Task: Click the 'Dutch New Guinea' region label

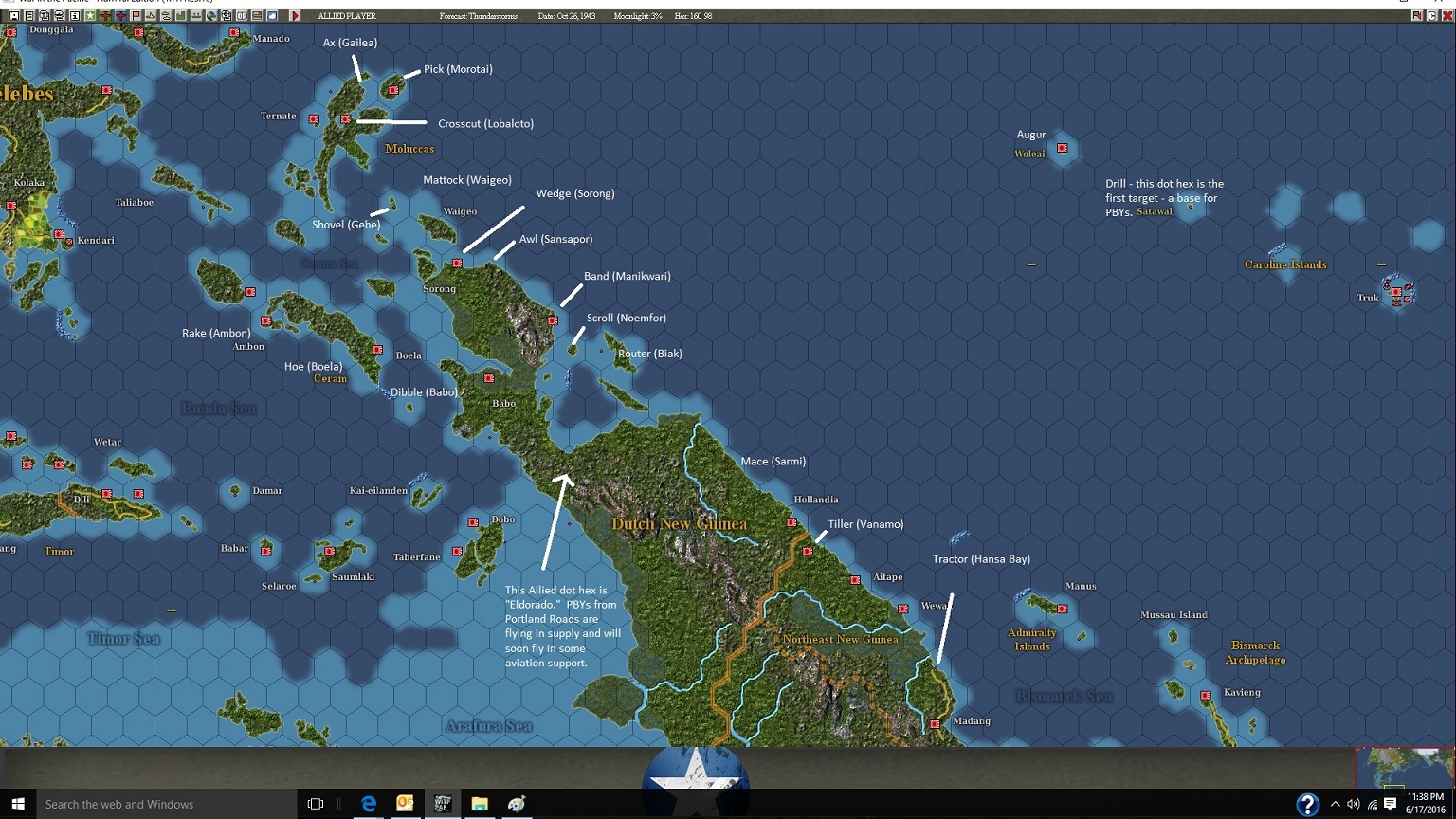Action: (679, 523)
